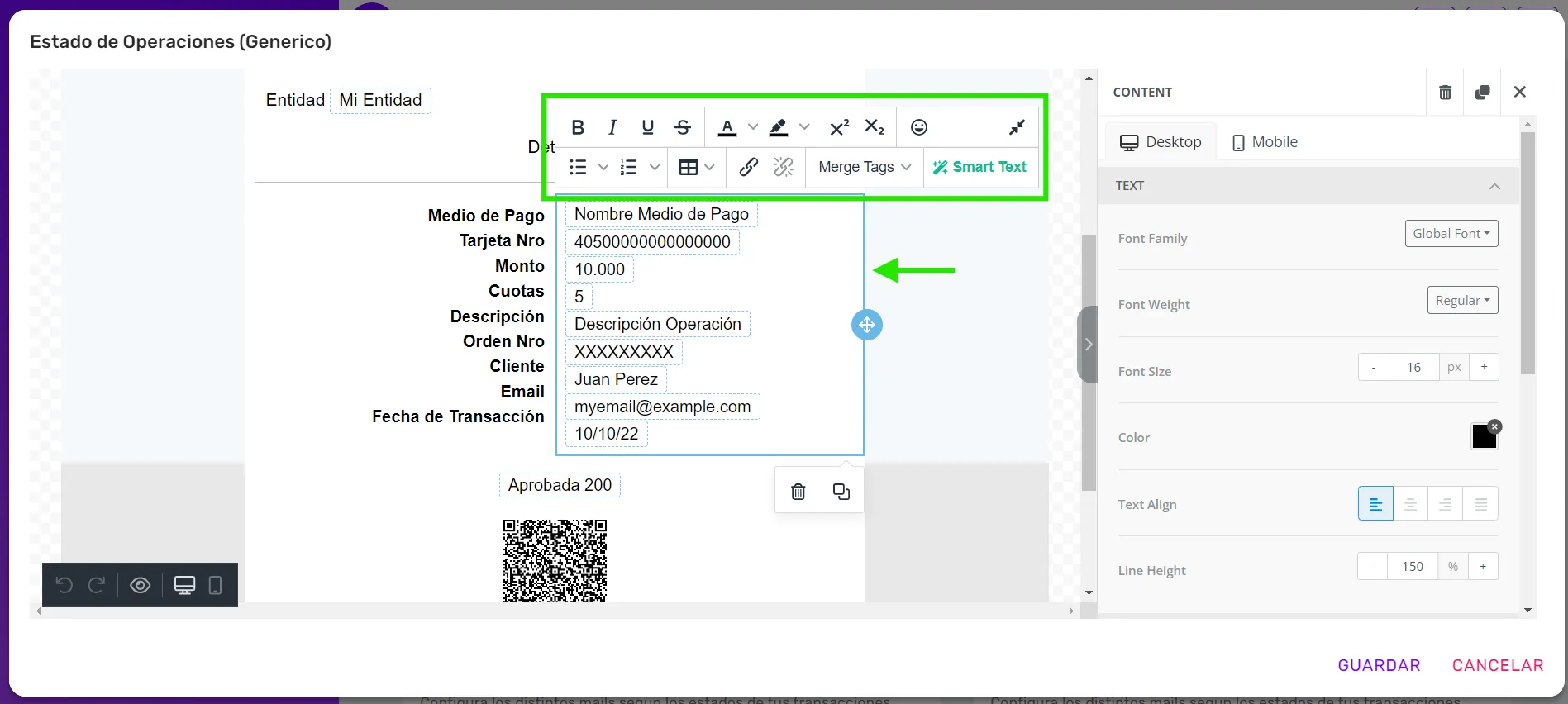Image resolution: width=1568 pixels, height=704 pixels.
Task: Open the emoji picker
Action: coord(919,127)
